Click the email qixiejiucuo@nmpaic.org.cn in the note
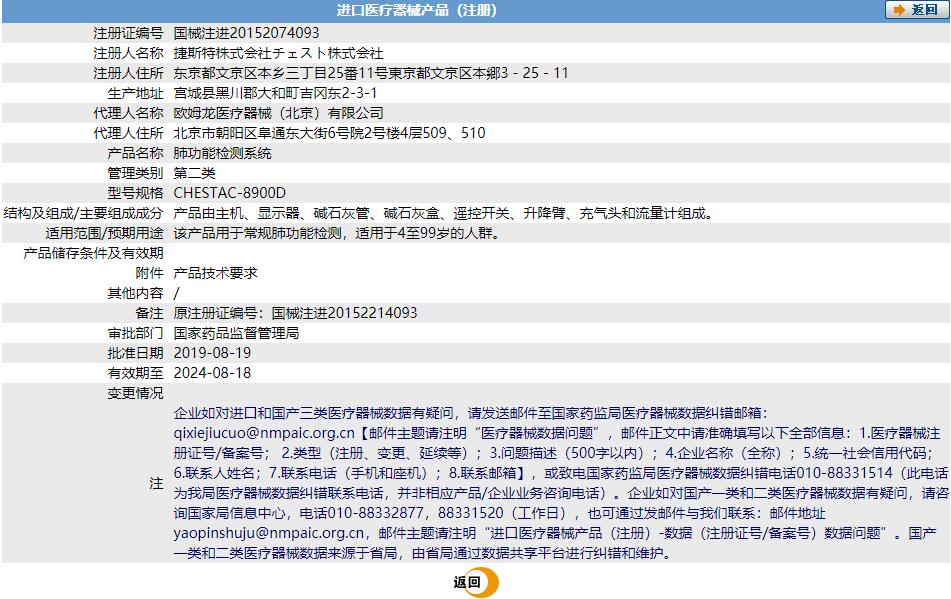951x599 pixels. [x=264, y=433]
